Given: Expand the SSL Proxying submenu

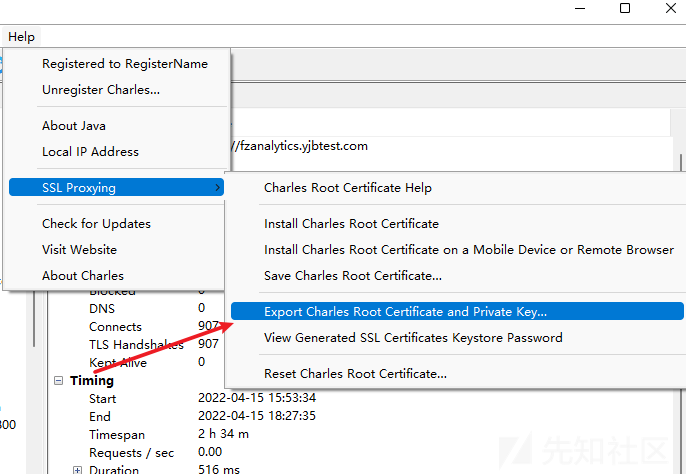Looking at the screenshot, I should 116,187.
